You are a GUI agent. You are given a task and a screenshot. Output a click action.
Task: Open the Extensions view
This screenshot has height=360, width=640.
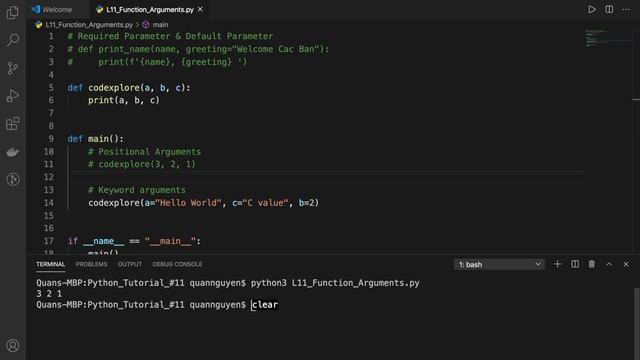tap(13, 123)
